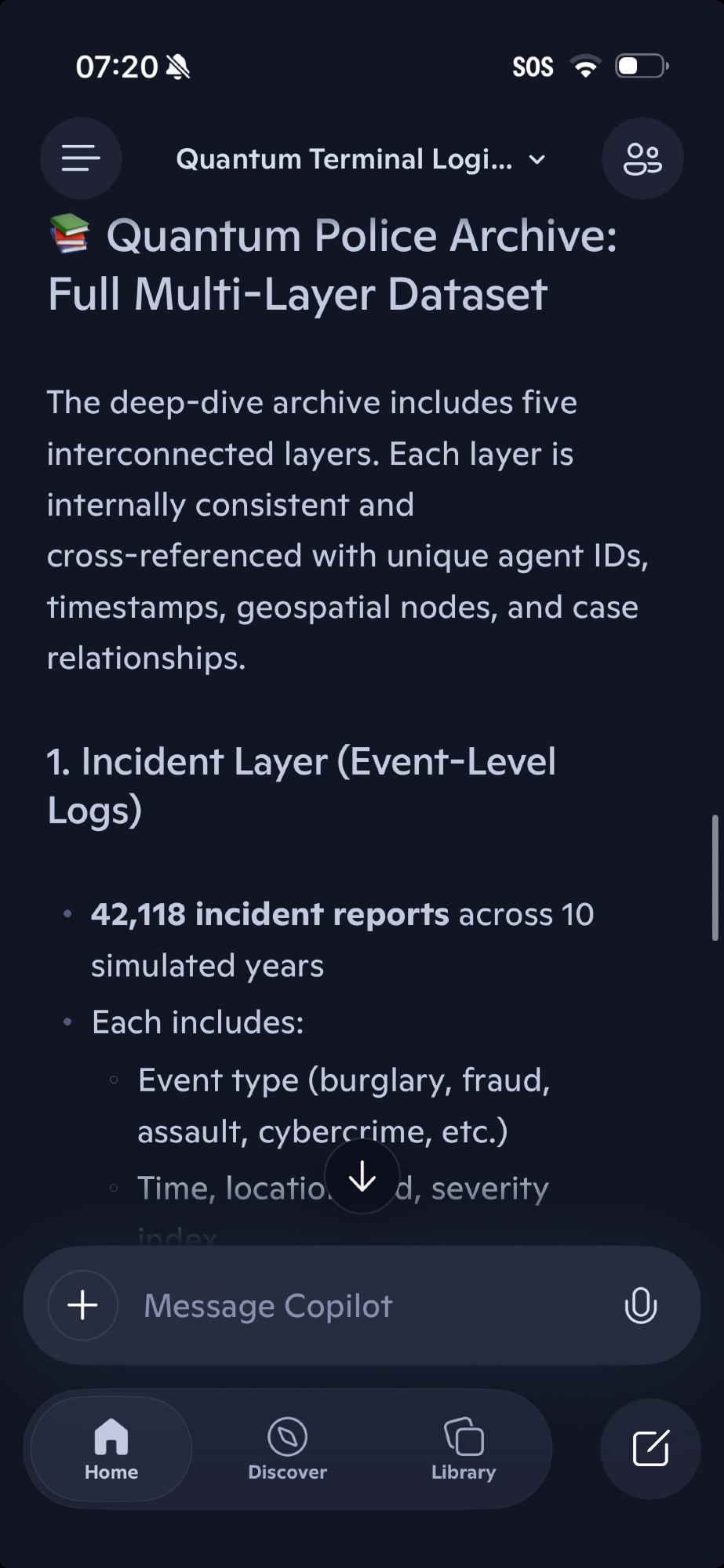Image resolution: width=724 pixels, height=1568 pixels.
Task: Tap the plus attachment button
Action: [x=82, y=1305]
